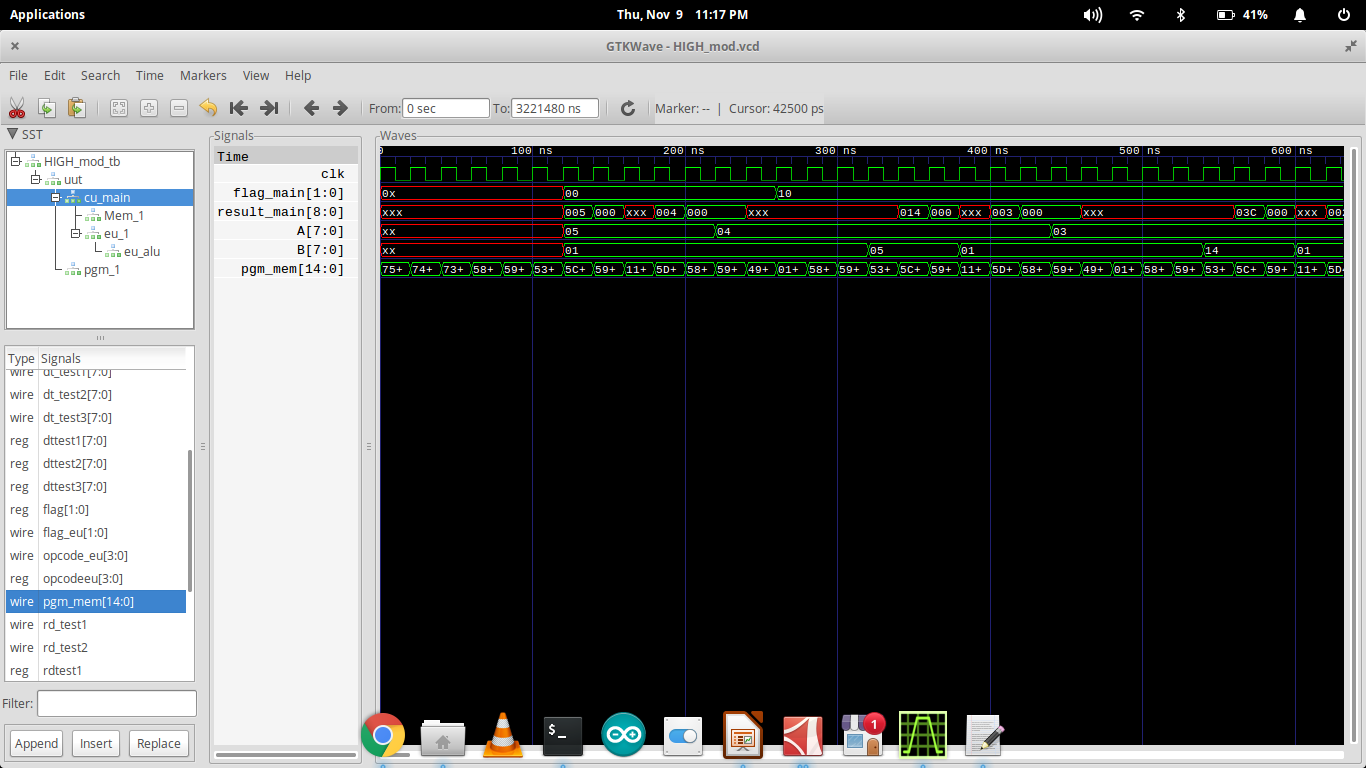The width and height of the screenshot is (1366, 768).
Task: Collapse the cu_main tree node
Action: pos(57,197)
